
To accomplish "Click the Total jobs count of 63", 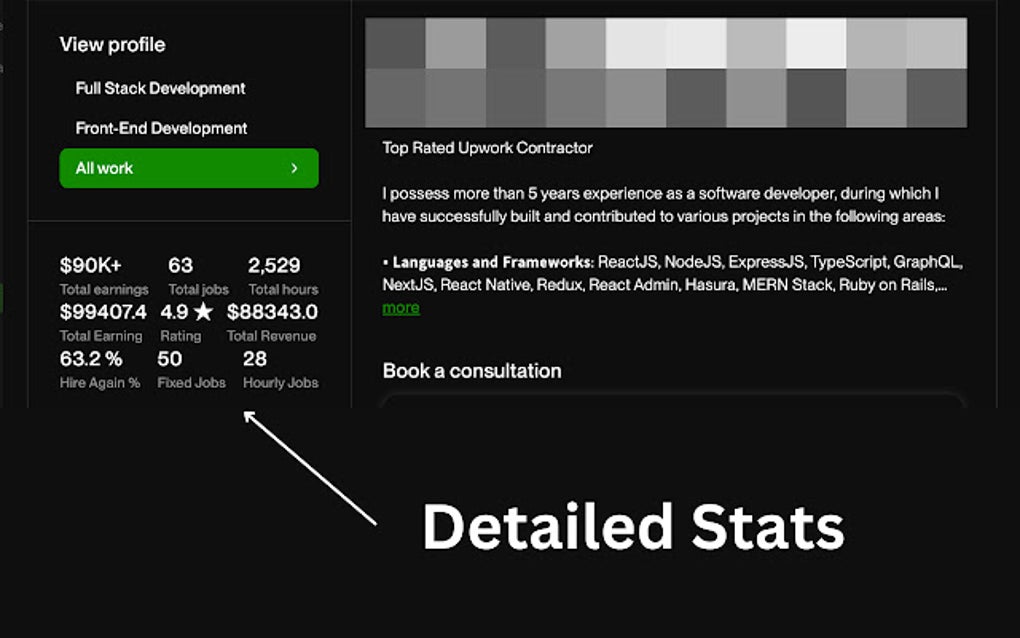I will [179, 266].
